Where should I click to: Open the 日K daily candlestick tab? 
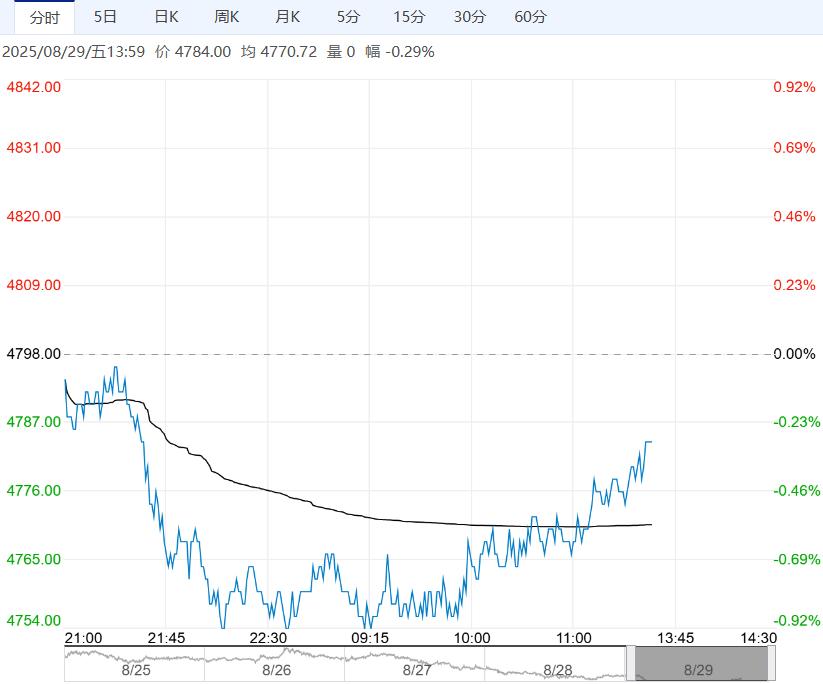166,17
